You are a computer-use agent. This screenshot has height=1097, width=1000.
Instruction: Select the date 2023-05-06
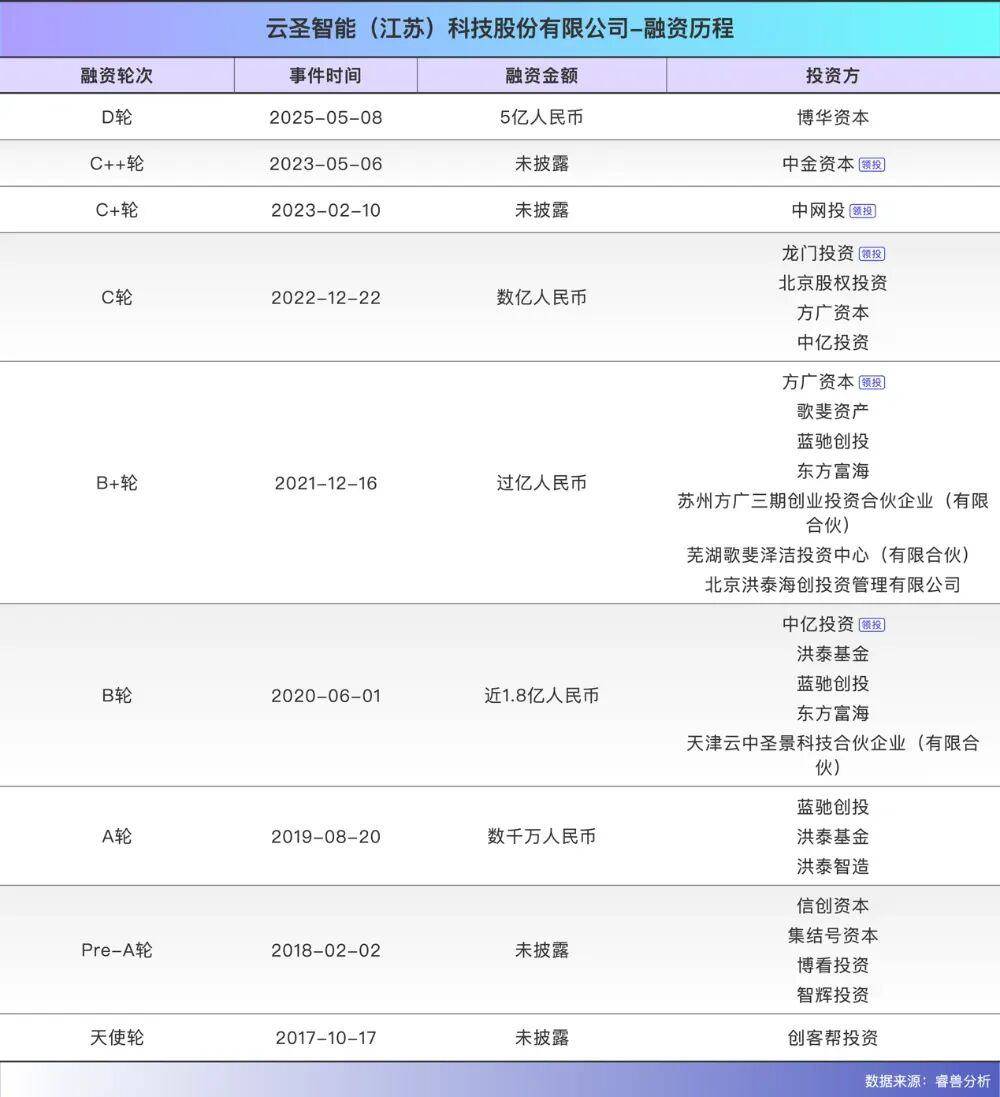point(326,164)
